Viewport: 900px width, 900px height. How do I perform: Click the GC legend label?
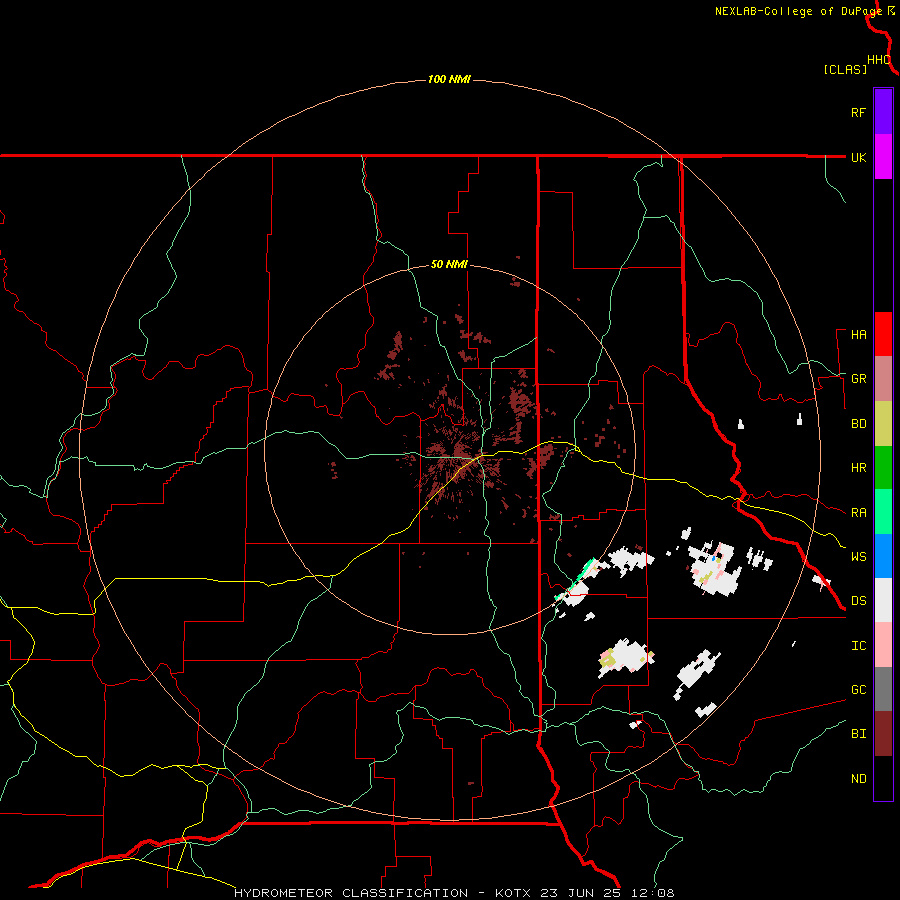[858, 689]
